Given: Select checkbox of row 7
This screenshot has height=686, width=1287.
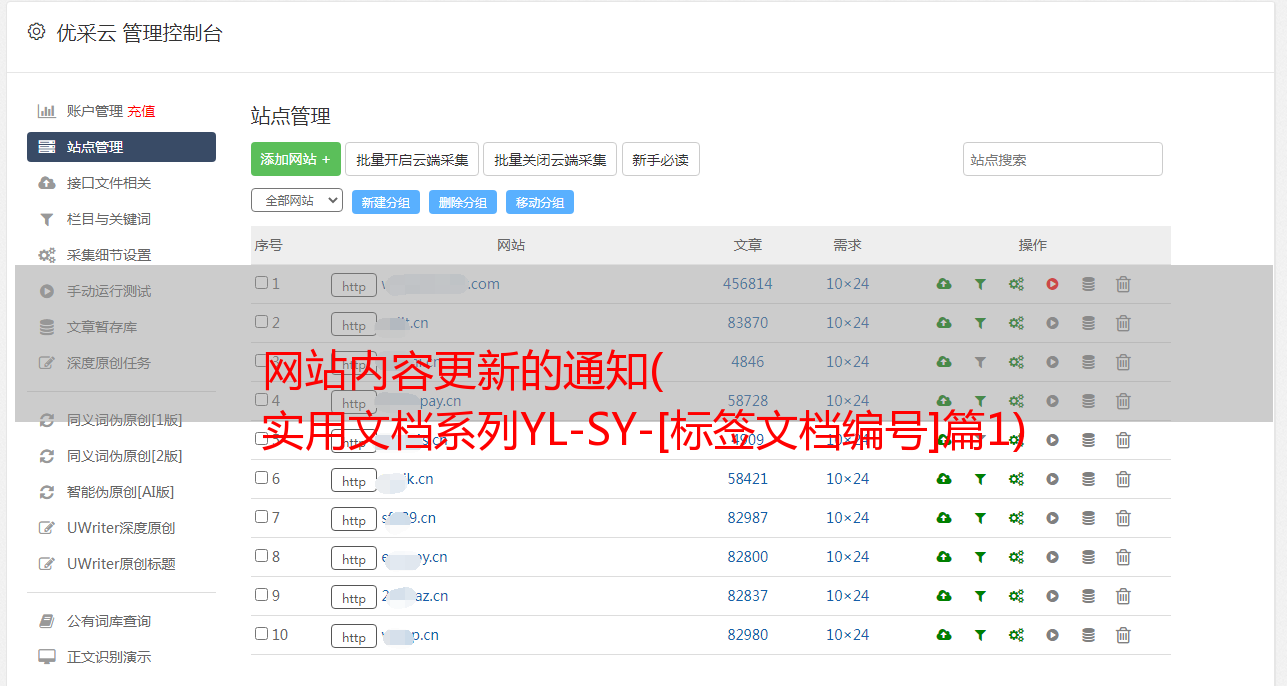Looking at the screenshot, I should point(261,517).
